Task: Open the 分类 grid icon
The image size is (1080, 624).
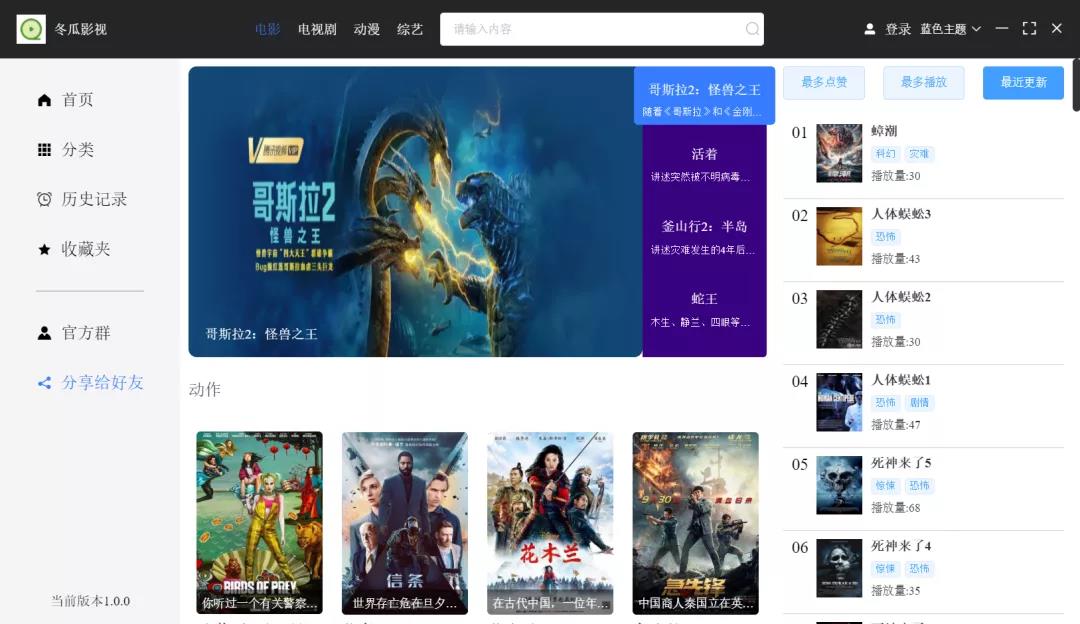Action: coord(44,149)
